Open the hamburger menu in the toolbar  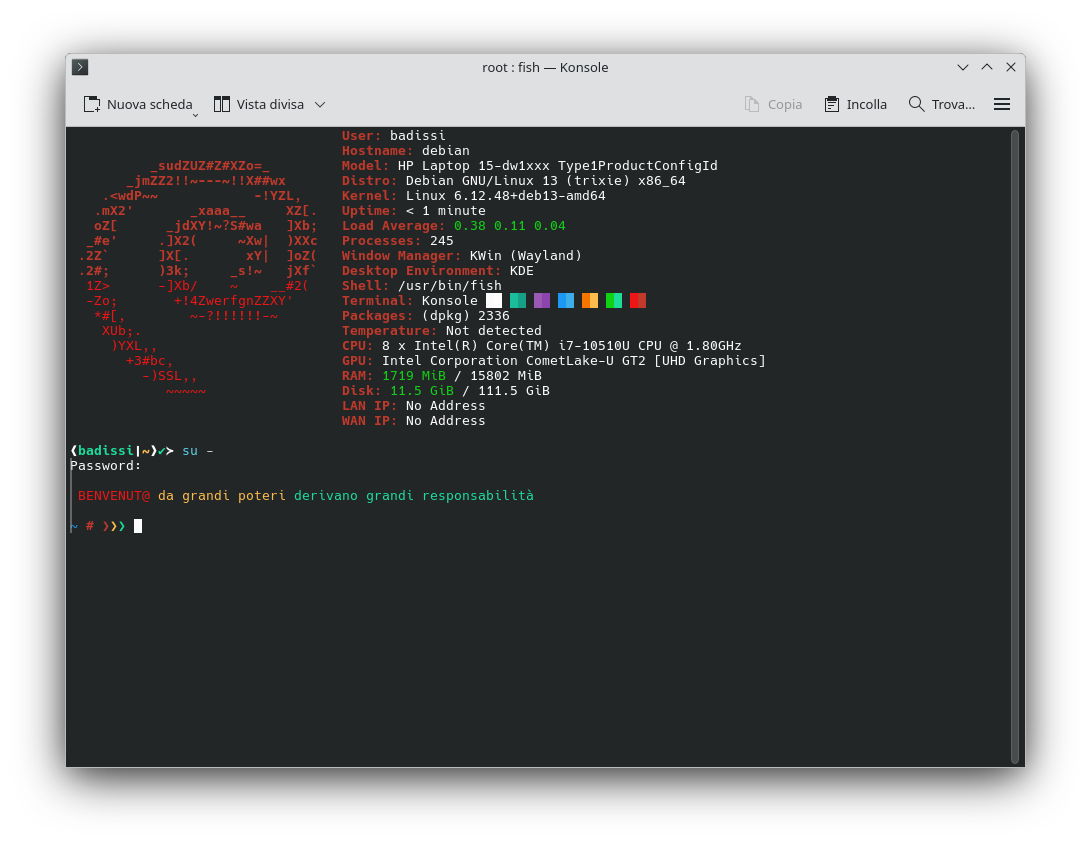point(1002,104)
